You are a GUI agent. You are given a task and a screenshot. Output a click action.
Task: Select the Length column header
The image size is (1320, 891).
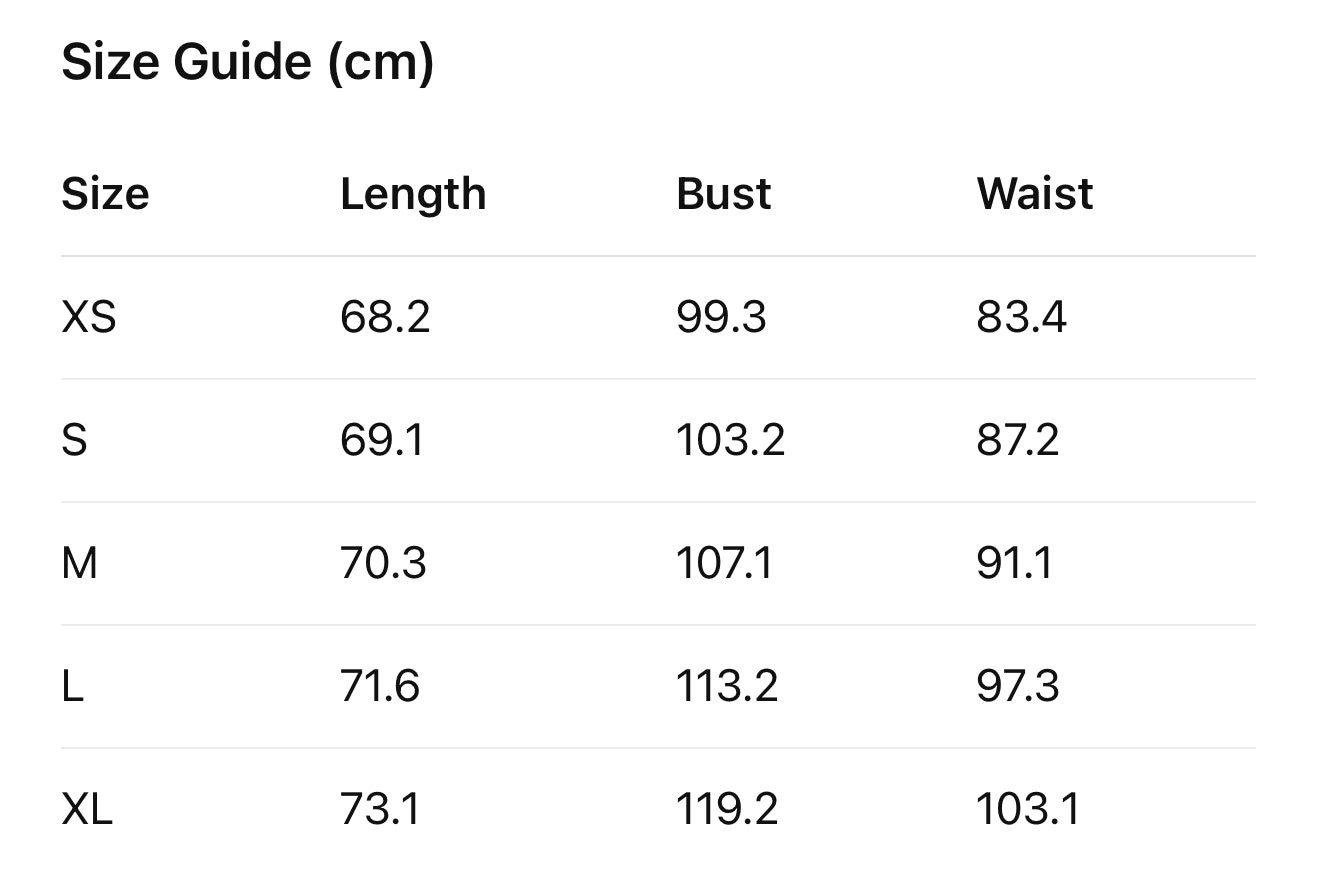coord(413,194)
